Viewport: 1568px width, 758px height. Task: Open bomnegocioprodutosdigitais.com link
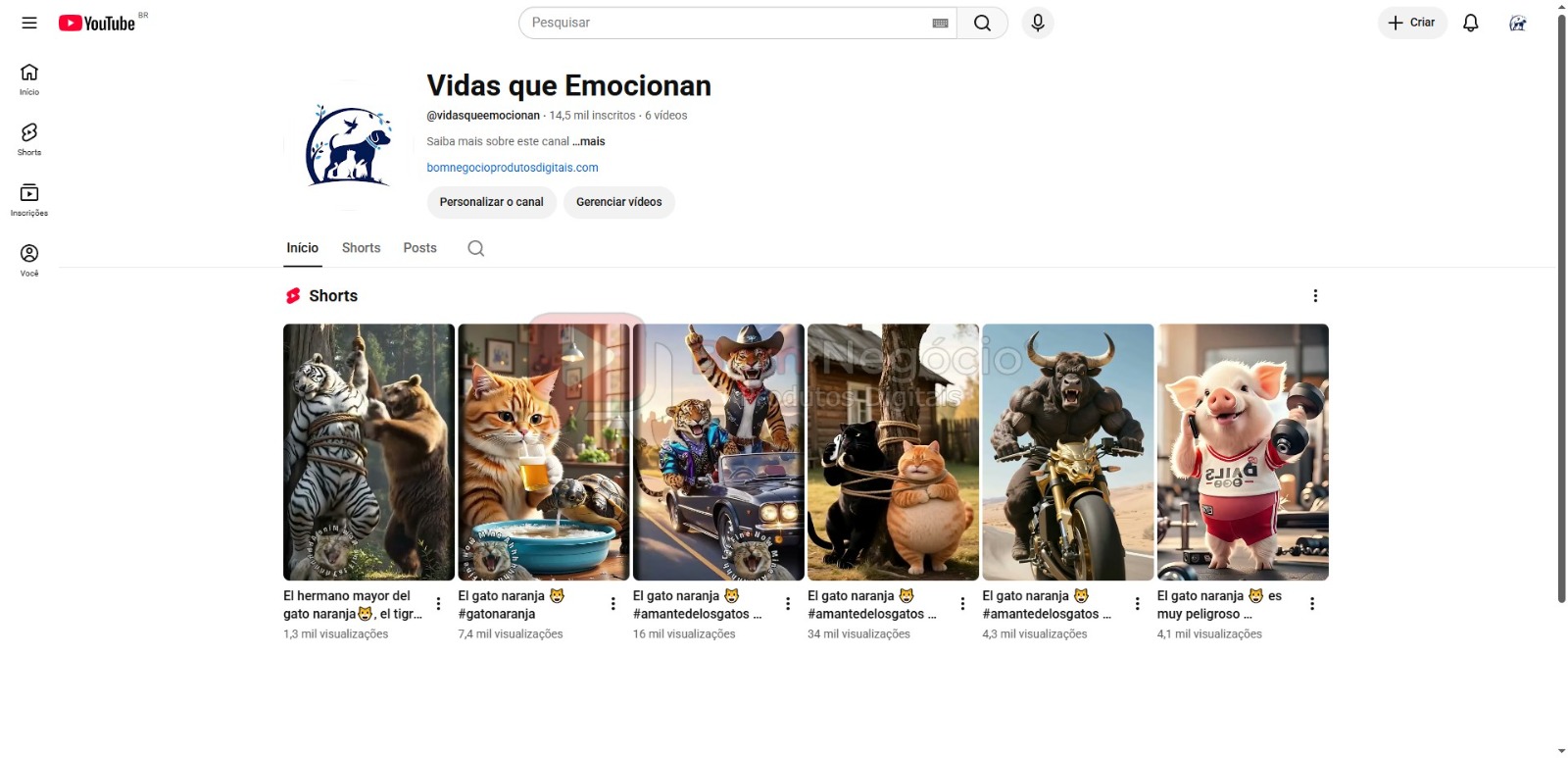(513, 168)
